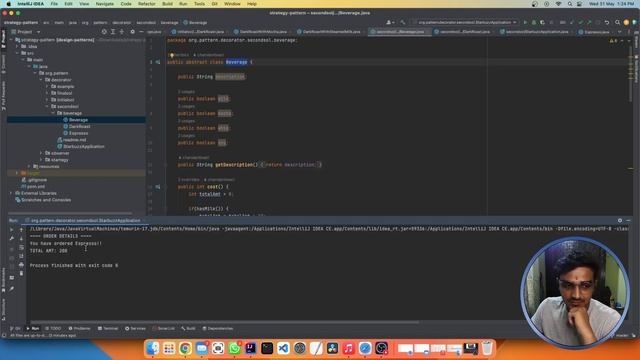This screenshot has height=360, width=640.
Task: Click the gutter implementations icon beside class Beverage
Action: (158, 62)
